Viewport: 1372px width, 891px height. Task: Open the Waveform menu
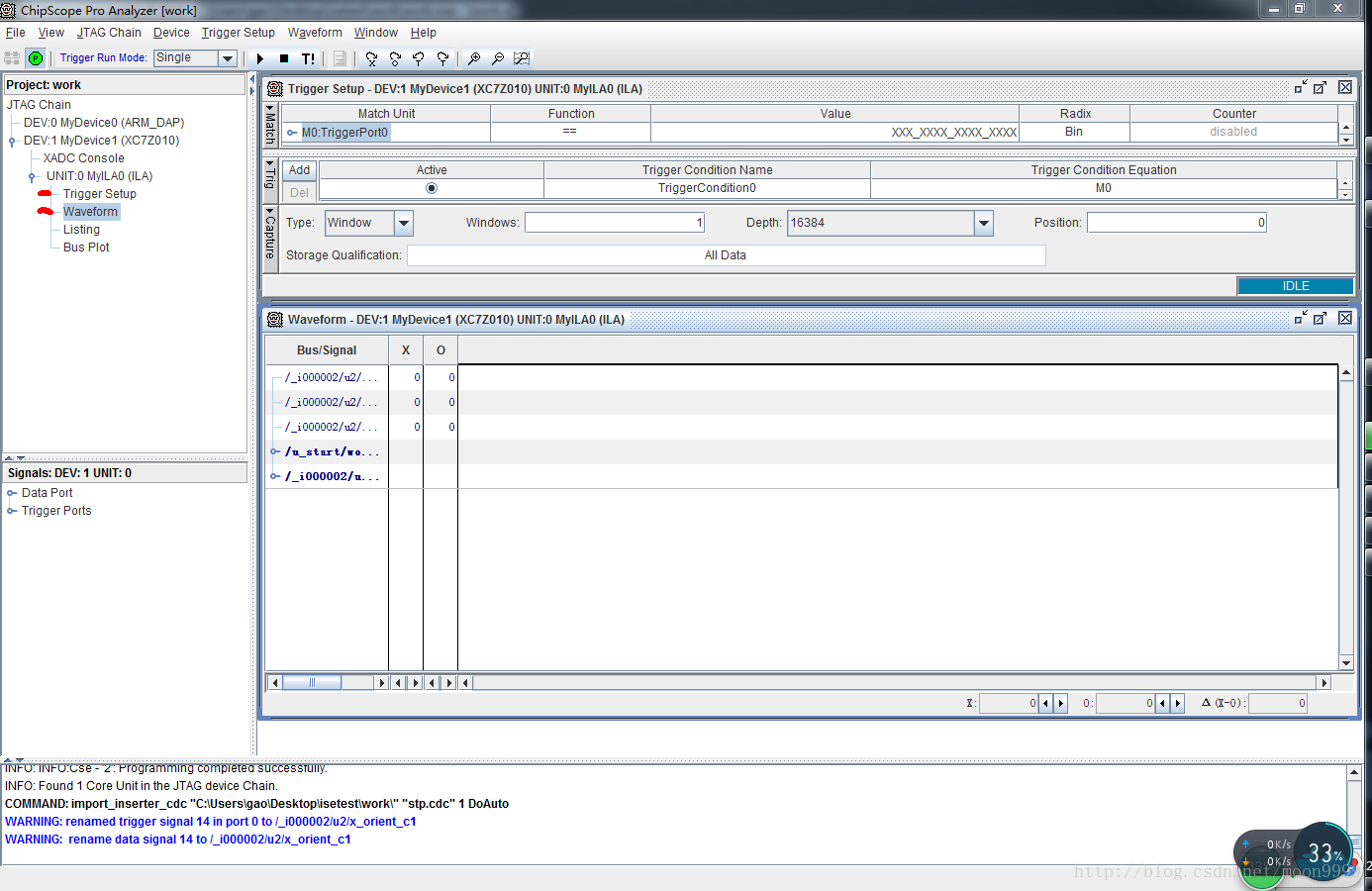pyautogui.click(x=315, y=33)
